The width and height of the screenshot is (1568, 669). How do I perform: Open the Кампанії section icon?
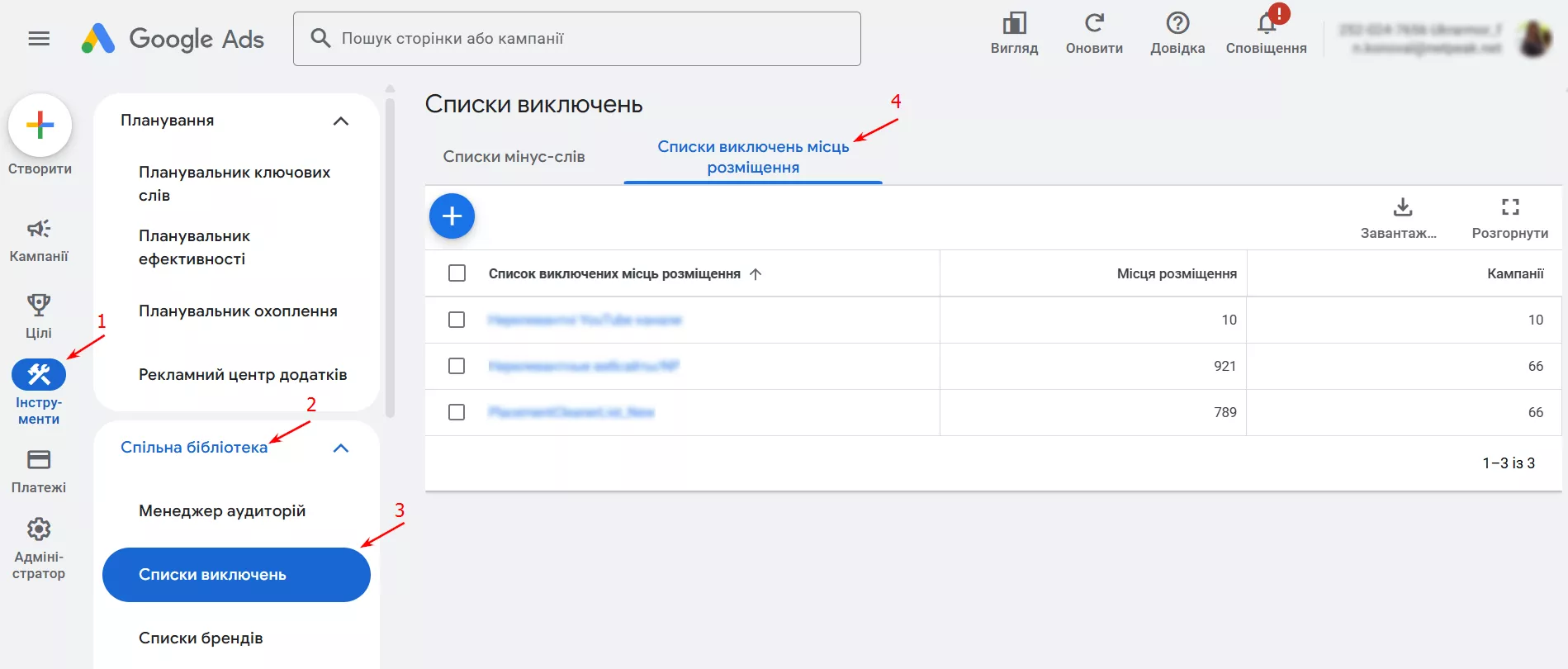point(38,230)
